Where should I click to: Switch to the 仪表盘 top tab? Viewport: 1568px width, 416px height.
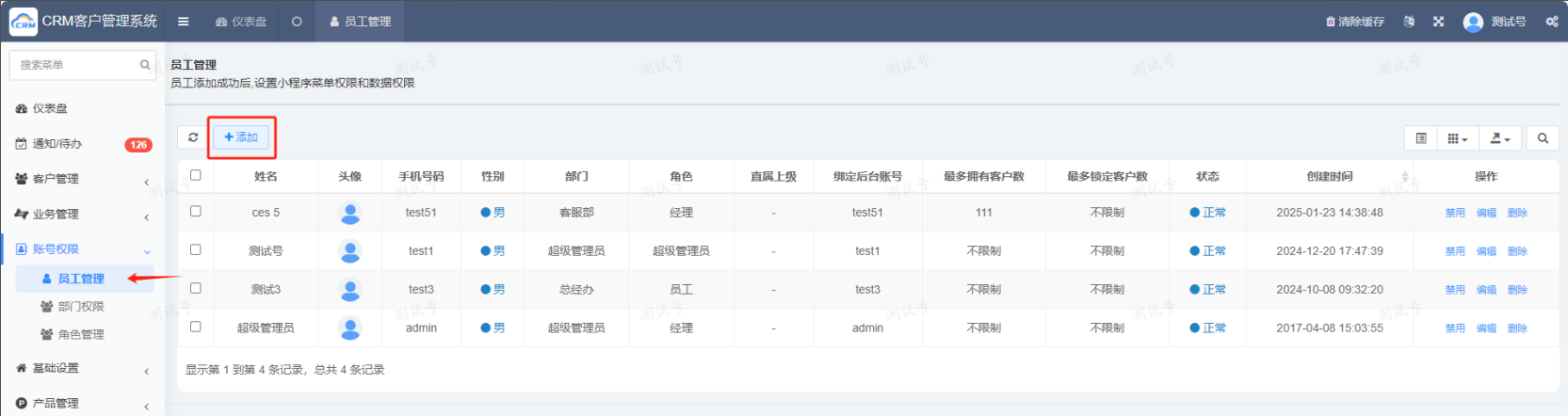click(241, 22)
